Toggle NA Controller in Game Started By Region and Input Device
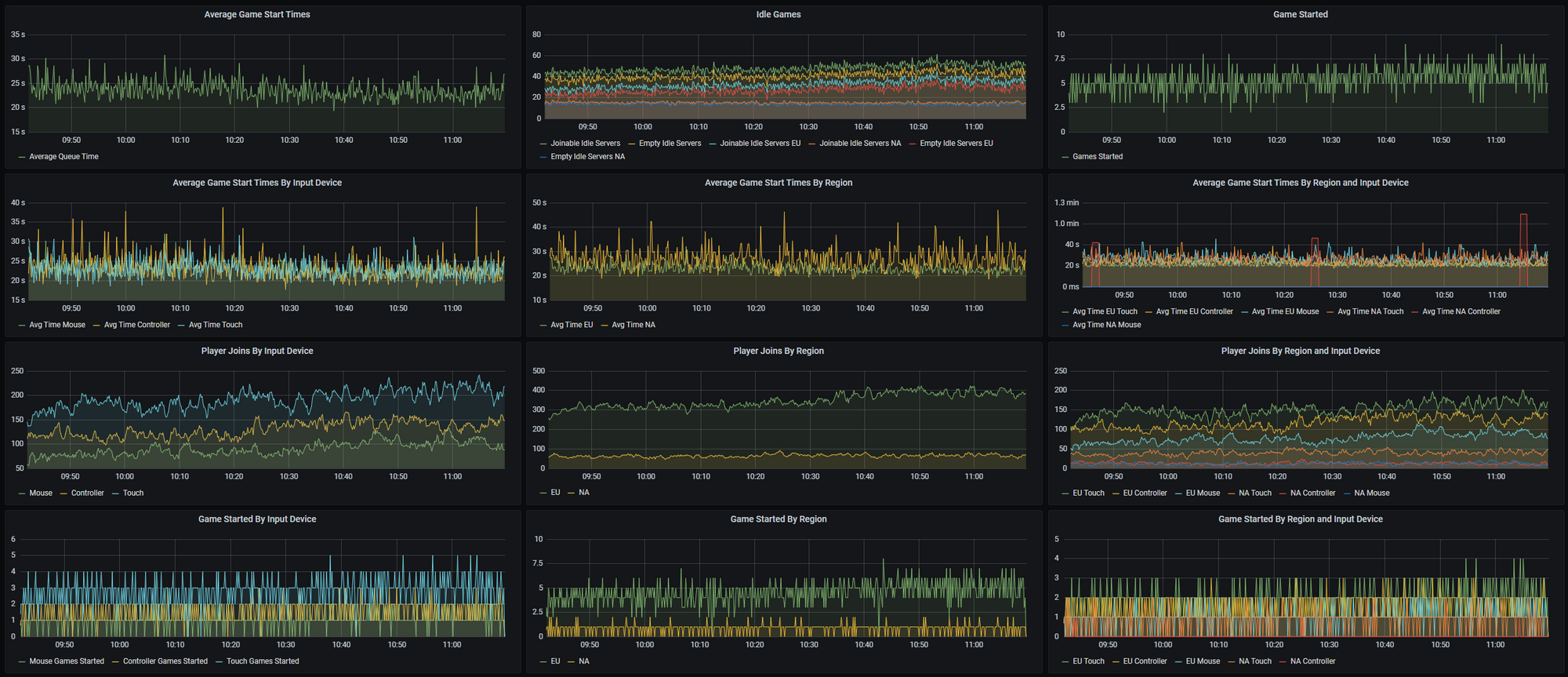Image resolution: width=1568 pixels, height=677 pixels. [1312, 661]
